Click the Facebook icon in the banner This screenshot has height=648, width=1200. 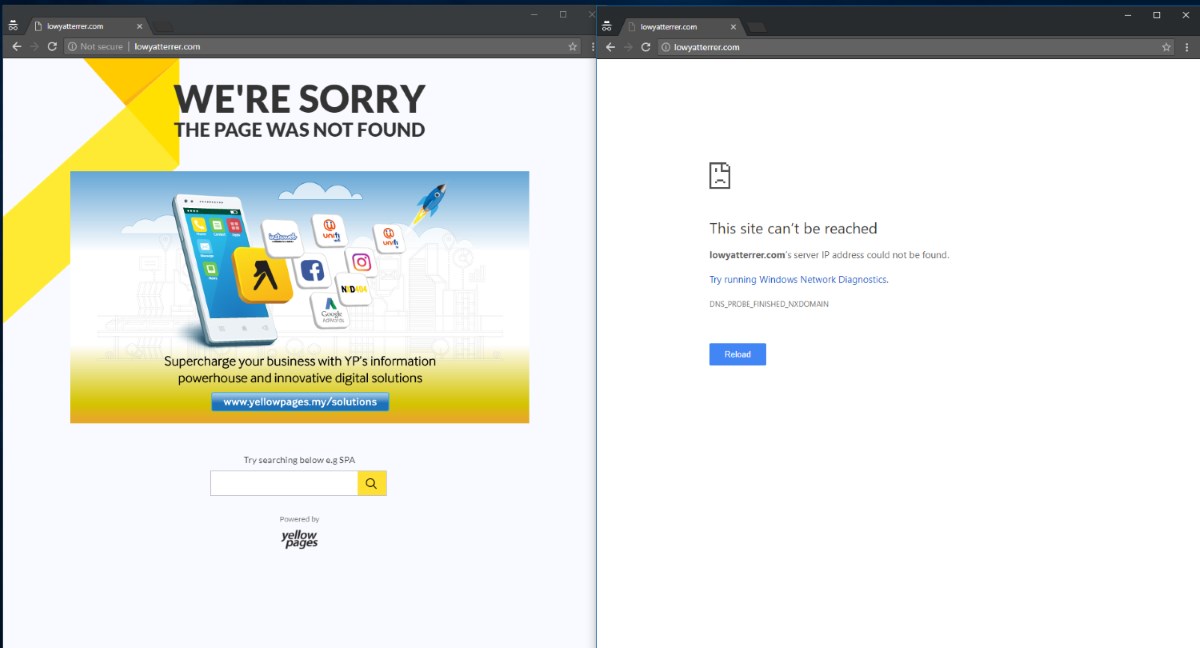coord(312,271)
